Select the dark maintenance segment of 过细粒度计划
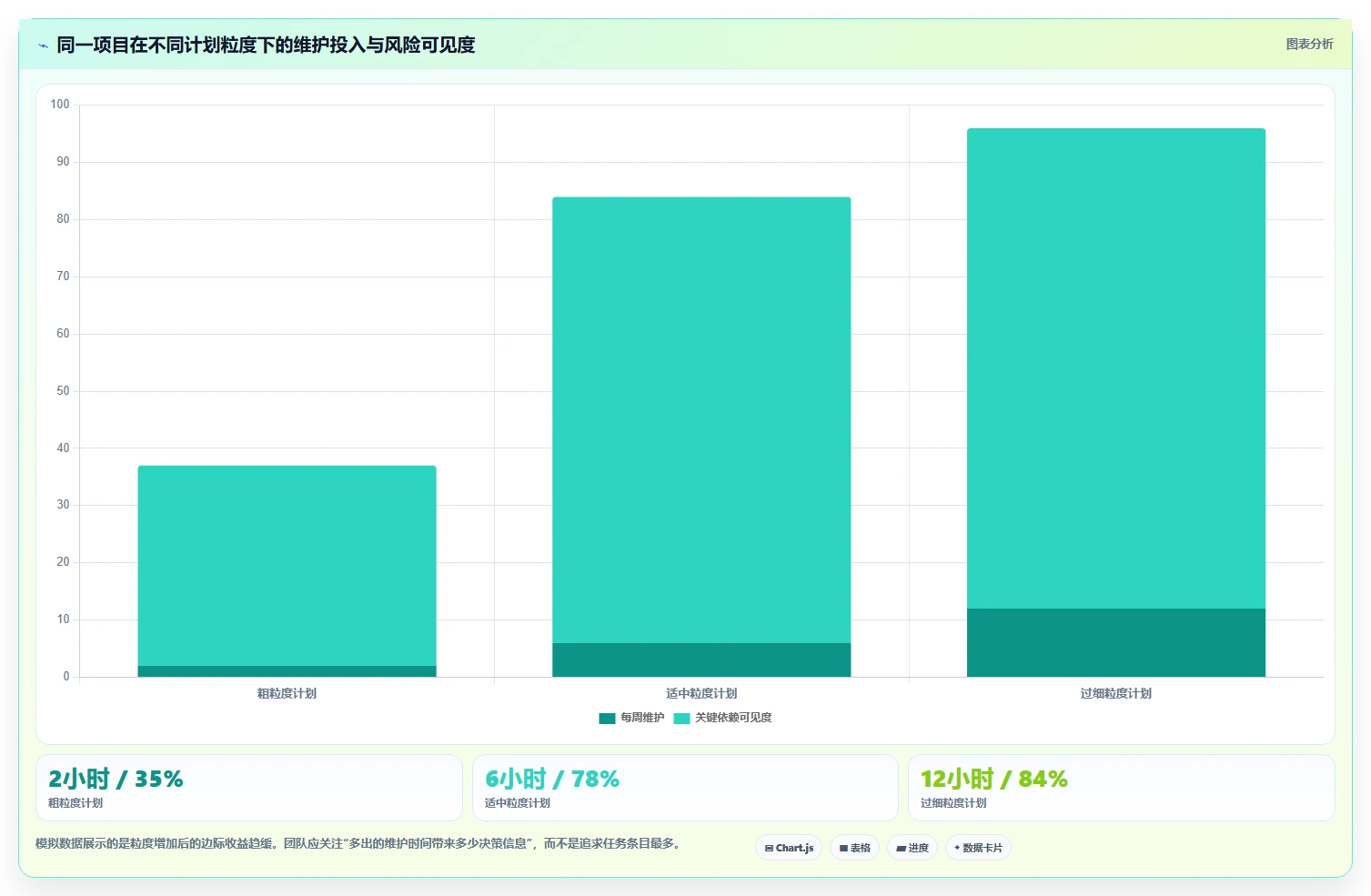1371x896 pixels. [1116, 642]
